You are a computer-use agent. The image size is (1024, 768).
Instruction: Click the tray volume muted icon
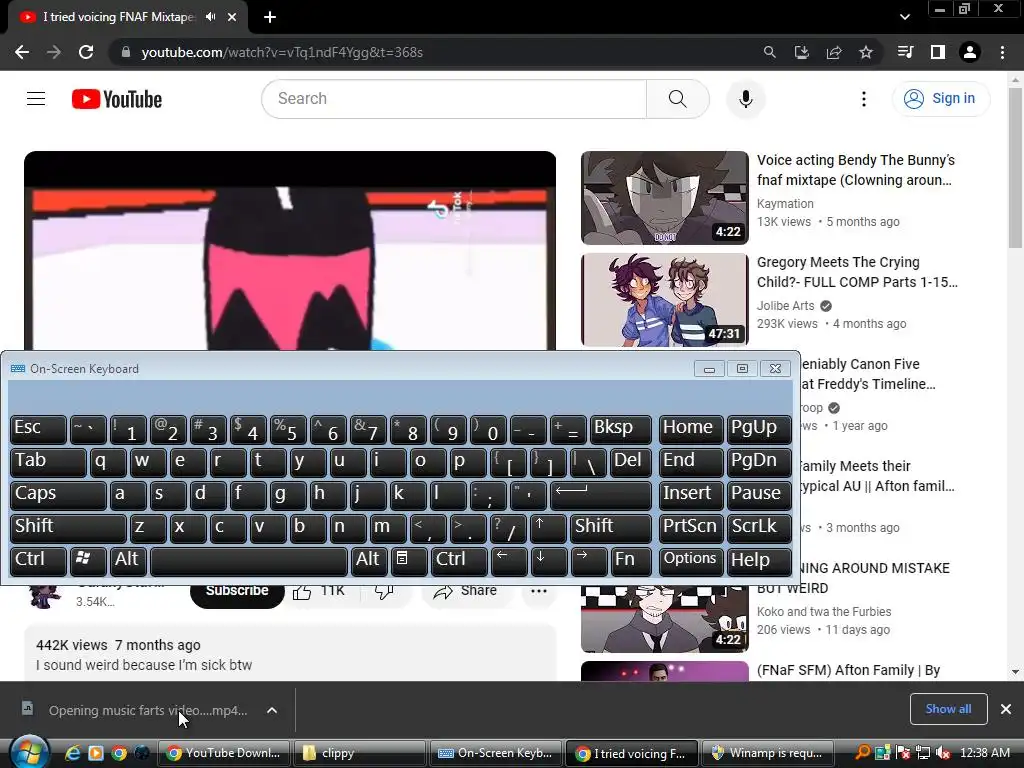[x=943, y=753]
